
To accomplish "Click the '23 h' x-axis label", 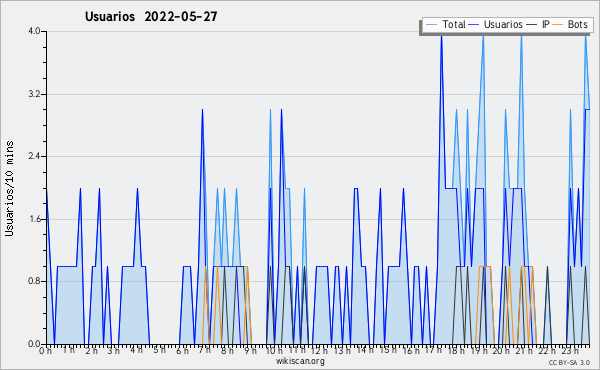I will (570, 350).
